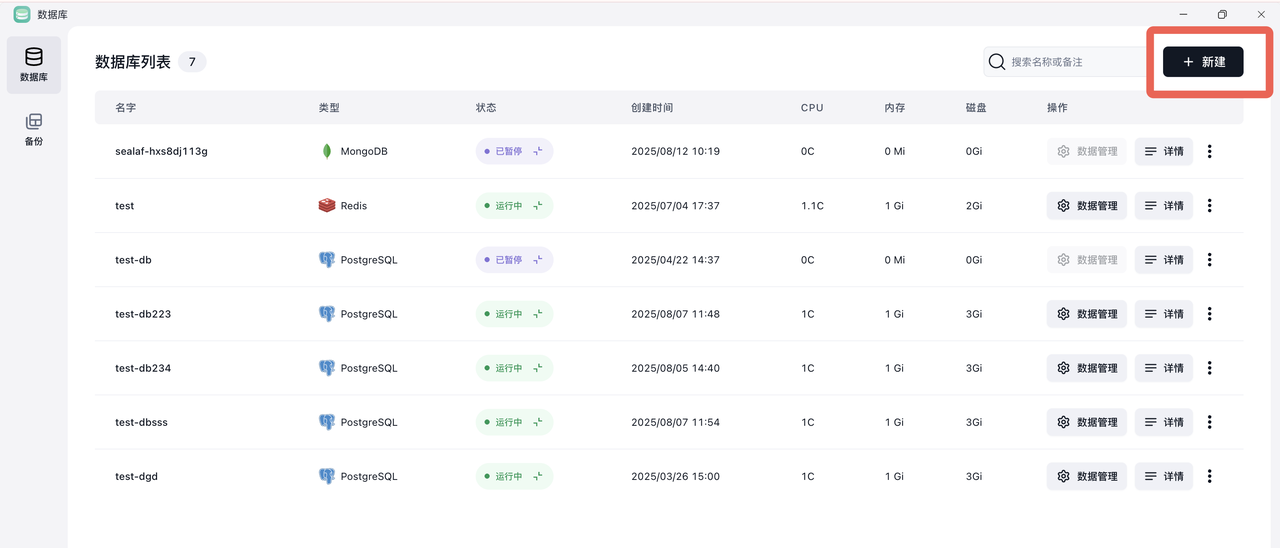Click PostgreSQL icon for test-dgd
Viewport: 1280px width, 548px height.
pos(327,476)
